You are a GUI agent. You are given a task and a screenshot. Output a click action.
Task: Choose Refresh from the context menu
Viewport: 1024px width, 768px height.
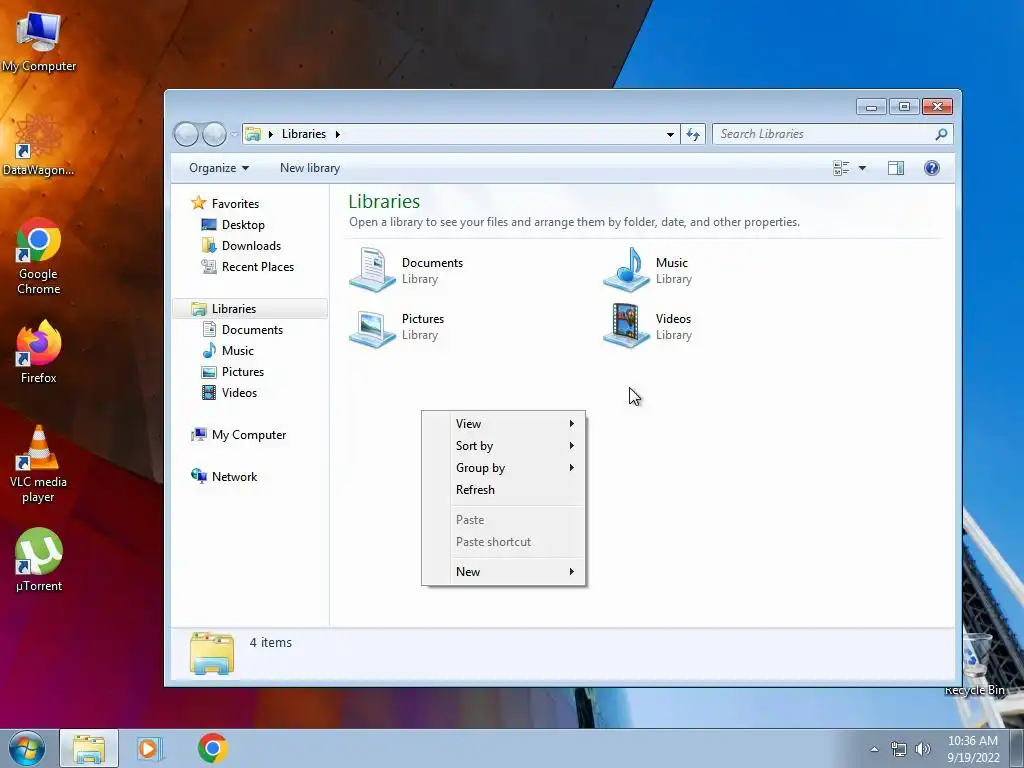(x=503, y=490)
